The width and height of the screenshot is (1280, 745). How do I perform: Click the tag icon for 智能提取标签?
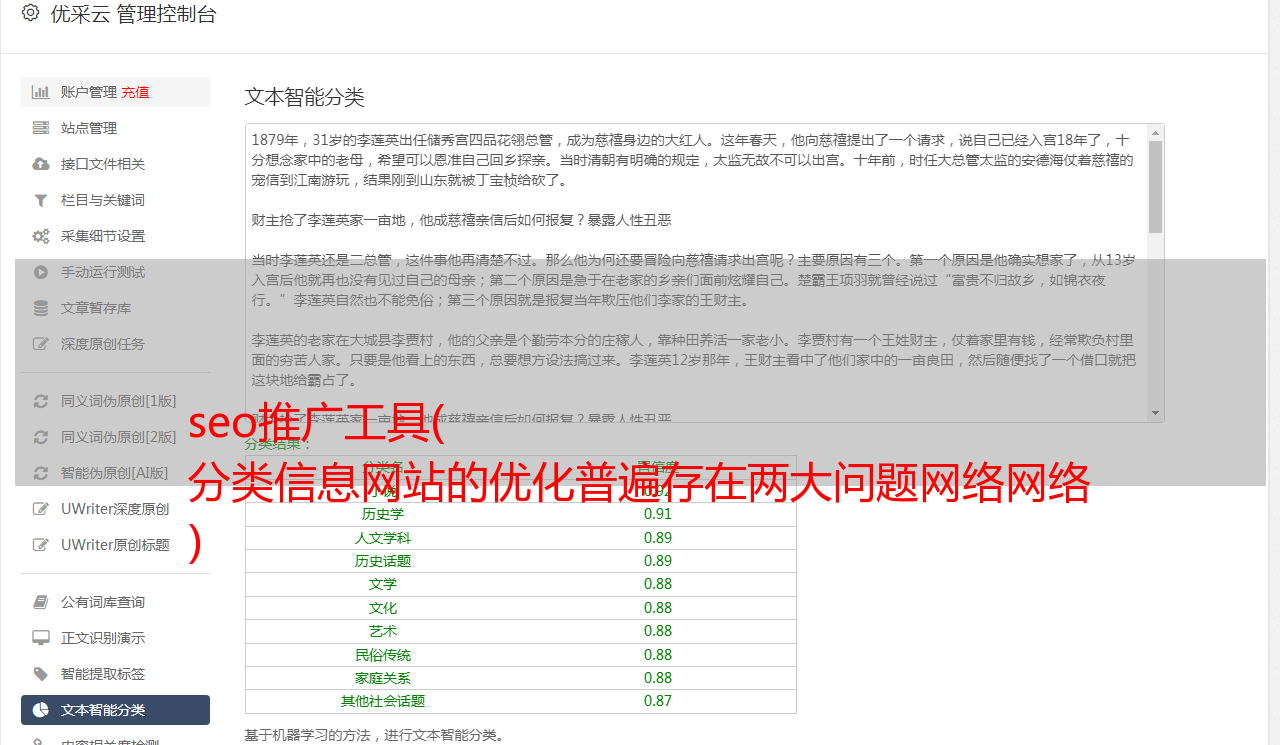[41, 674]
